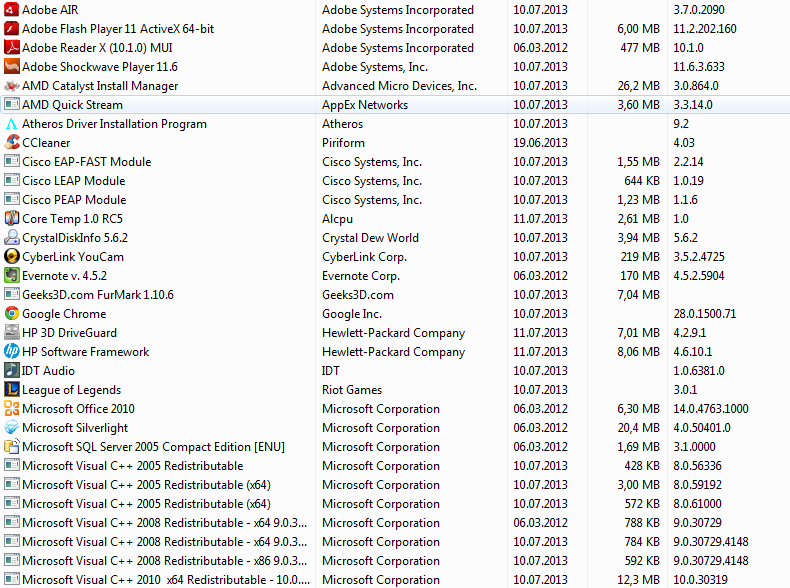Click the install date 19.06.2013
Viewport: 790px width, 588px height.
(x=540, y=143)
